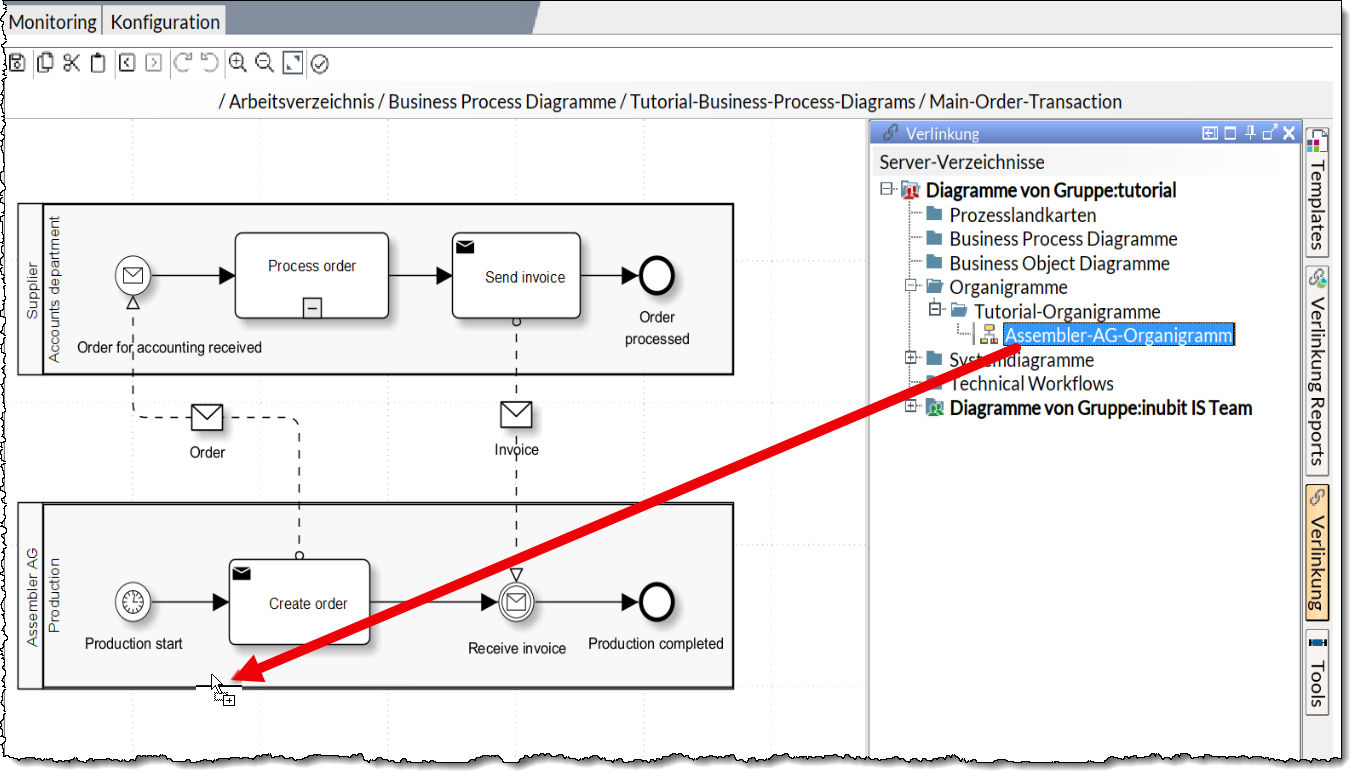Zoom out with the magnifier minus icon

(x=264, y=63)
